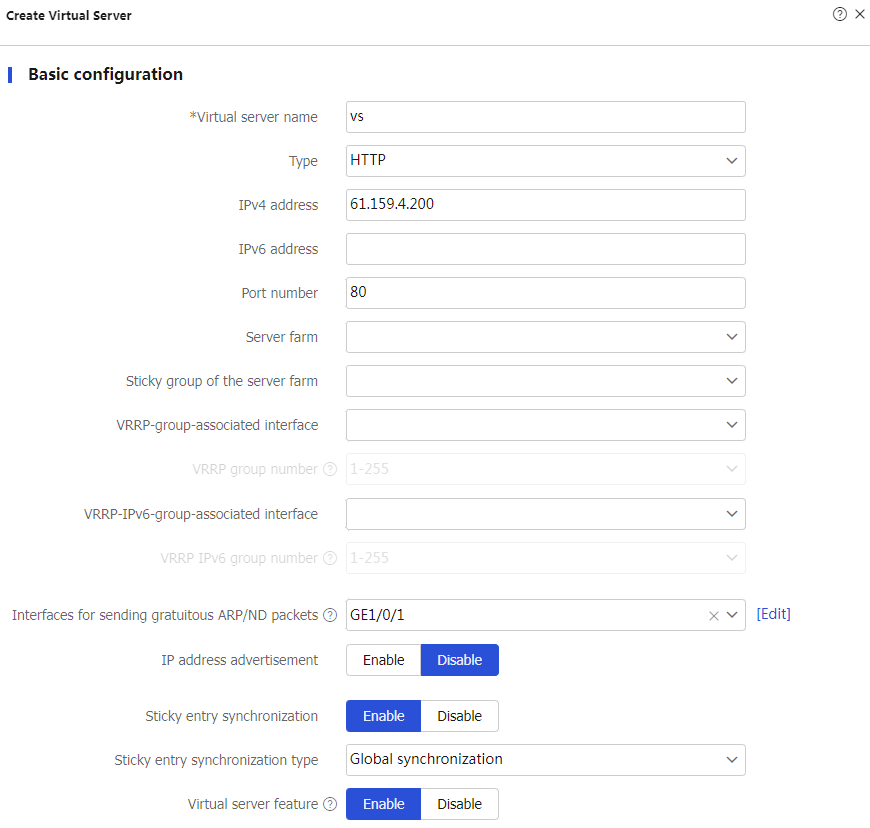Screen dimensions: 870x828
Task: Close the Create Virtual Server dialog
Action: coord(860,15)
